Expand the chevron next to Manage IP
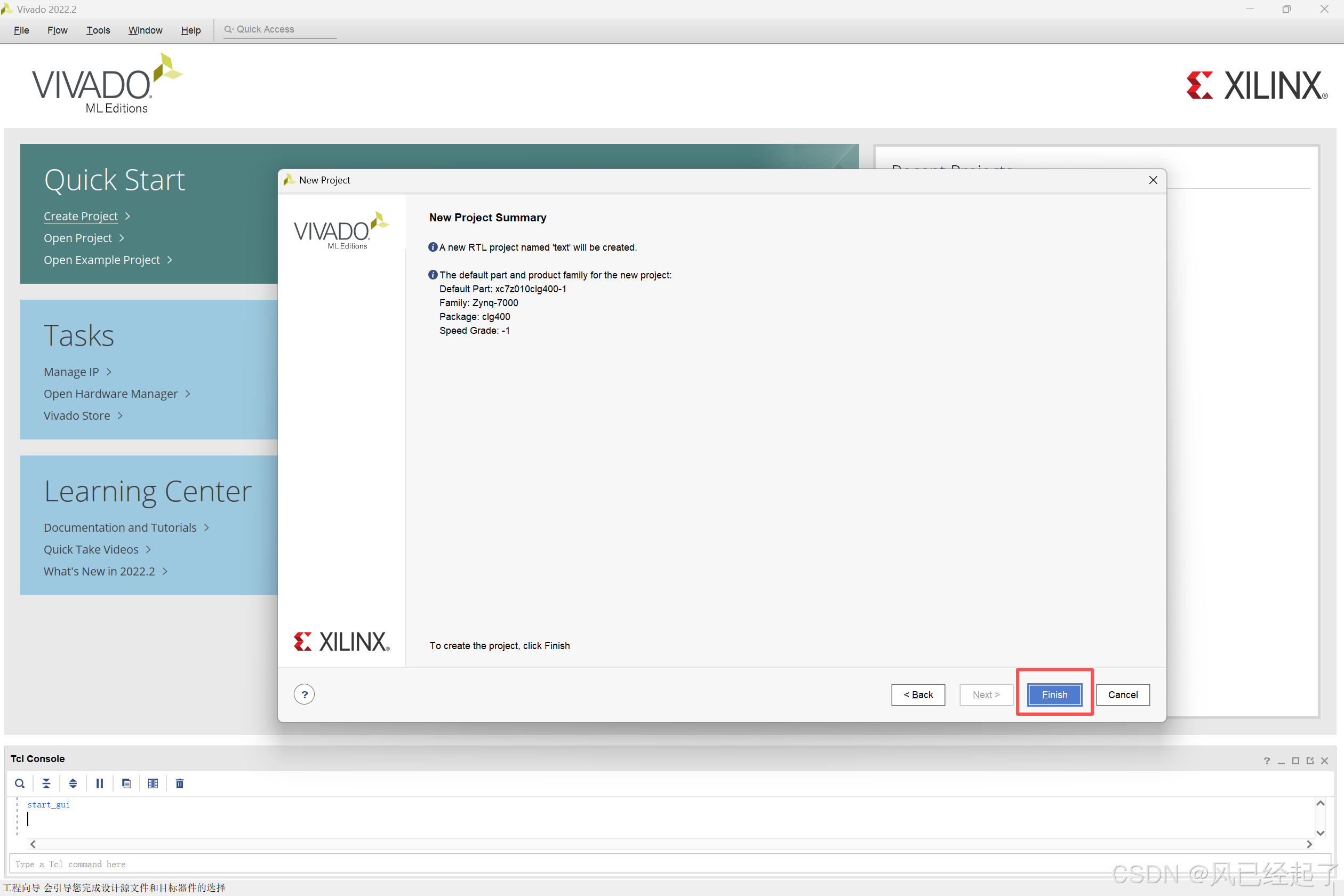1344x896 pixels. pos(109,371)
